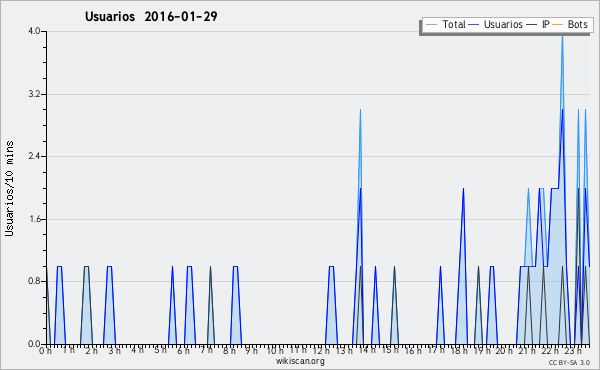Click the 4.0 y-axis label
The width and height of the screenshot is (600, 370).
click(x=34, y=31)
